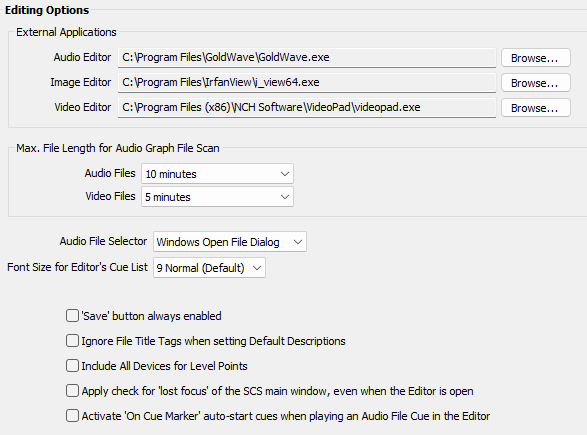Click the 10 minutes dropdown arrow
The width and height of the screenshot is (587, 435).
pos(285,174)
